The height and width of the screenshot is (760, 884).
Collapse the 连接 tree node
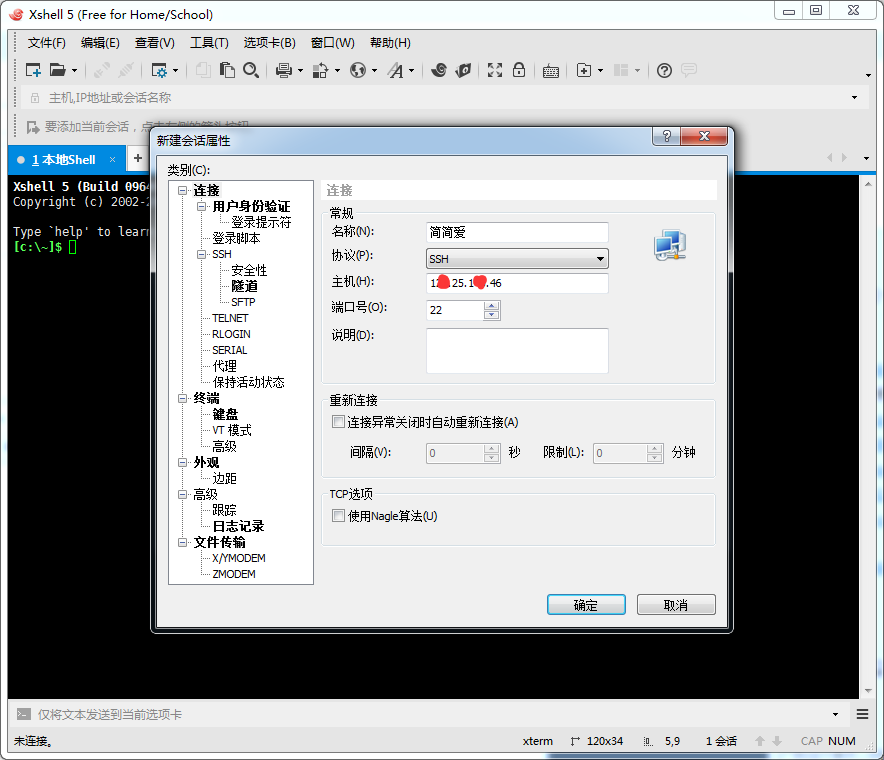(x=183, y=191)
